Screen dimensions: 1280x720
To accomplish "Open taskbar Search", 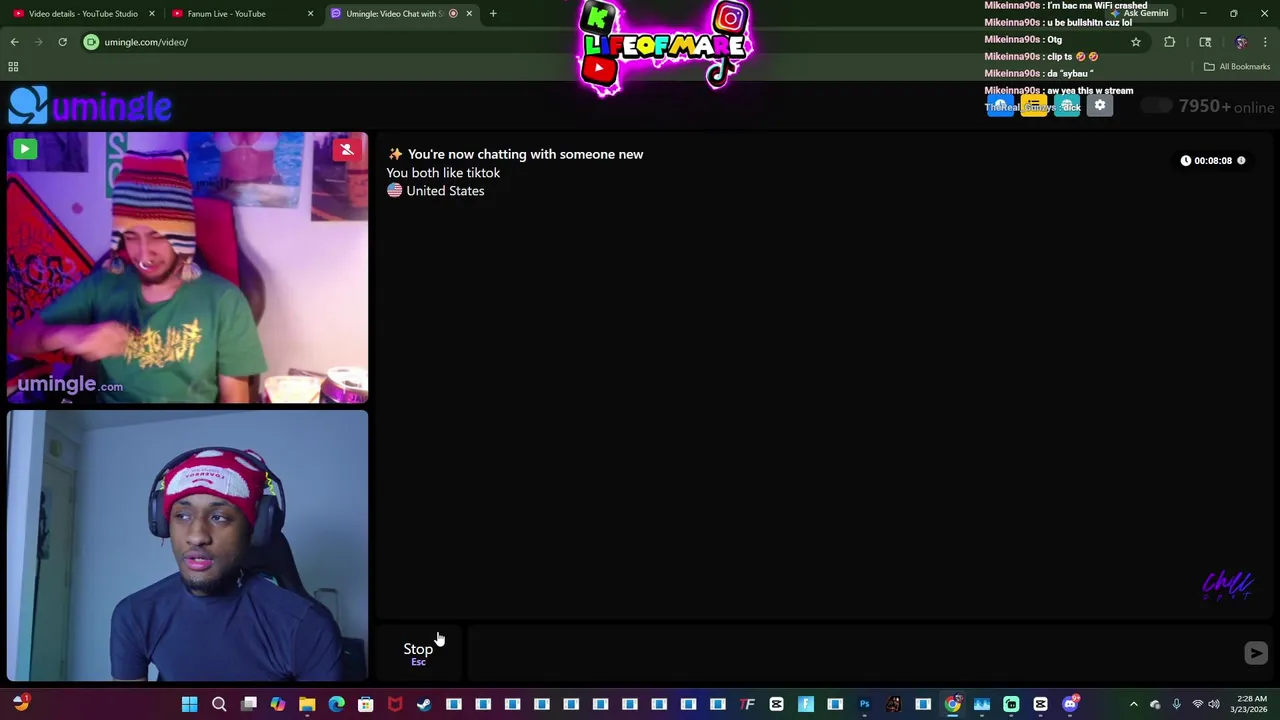I will coord(219,704).
